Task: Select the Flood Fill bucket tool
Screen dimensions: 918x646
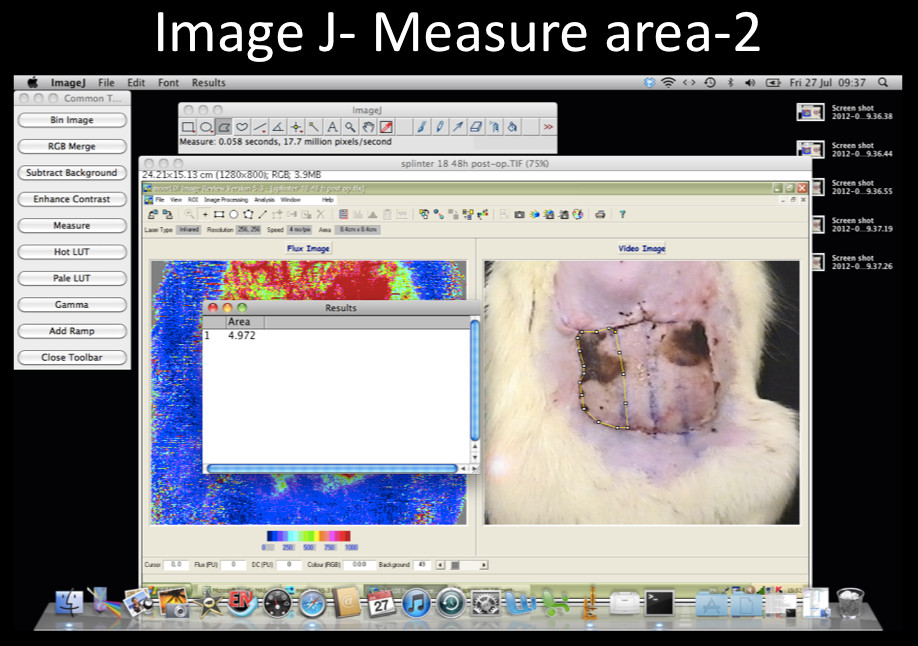Action: pyautogui.click(x=512, y=127)
